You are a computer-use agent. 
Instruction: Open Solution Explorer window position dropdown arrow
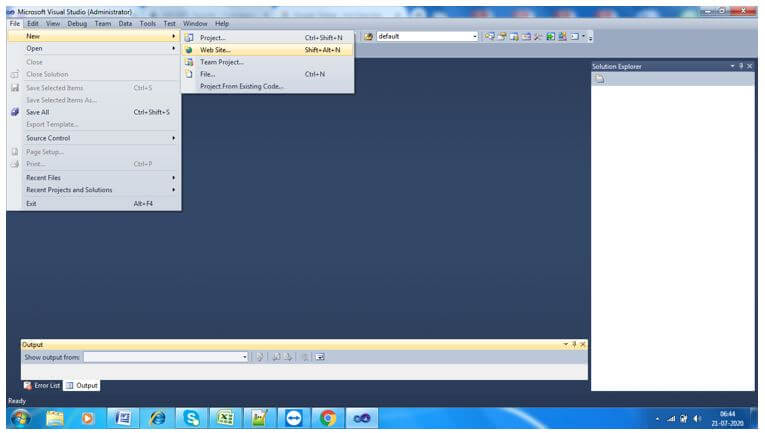(732, 66)
